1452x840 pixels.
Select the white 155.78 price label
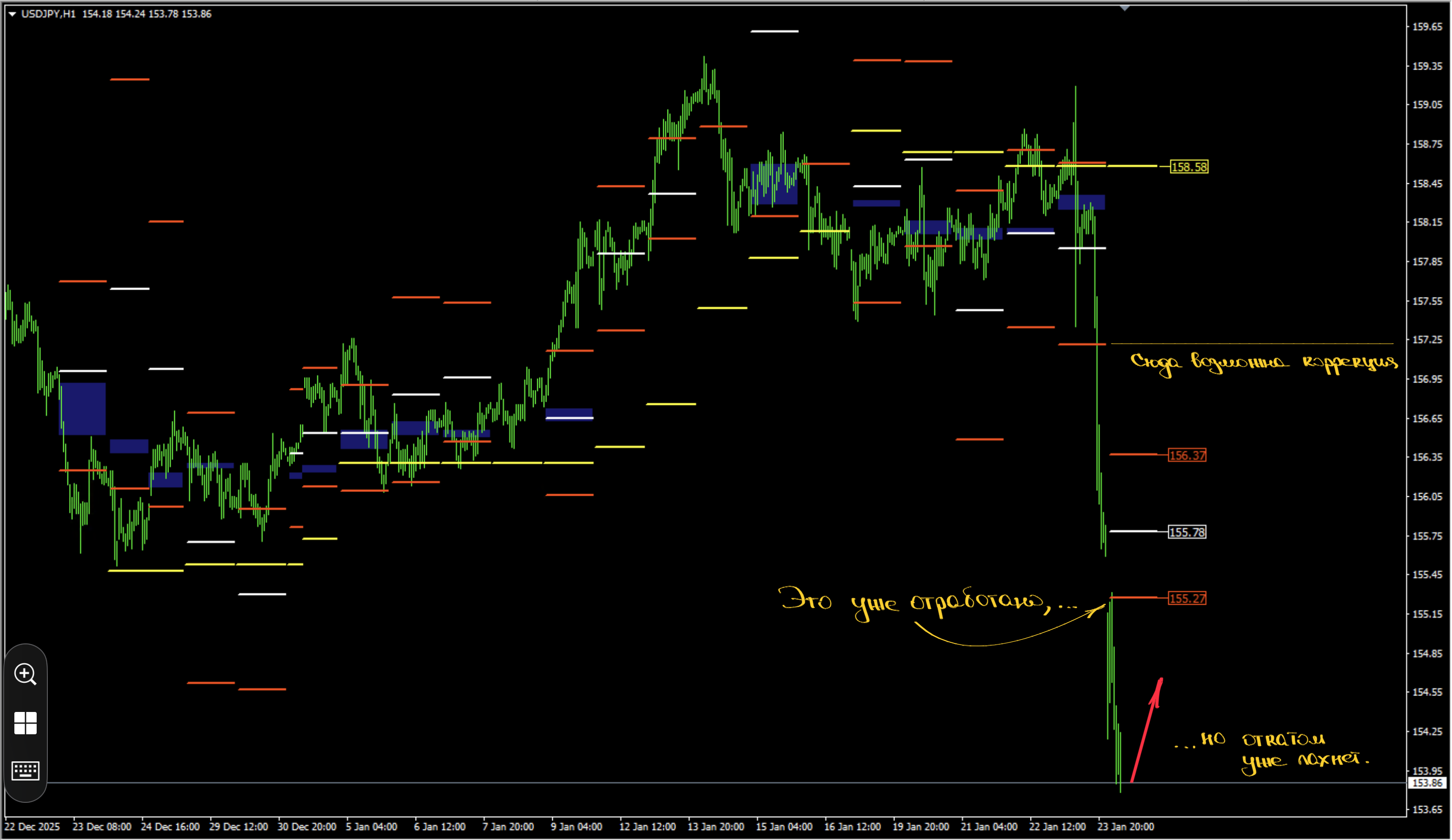[x=1187, y=532]
